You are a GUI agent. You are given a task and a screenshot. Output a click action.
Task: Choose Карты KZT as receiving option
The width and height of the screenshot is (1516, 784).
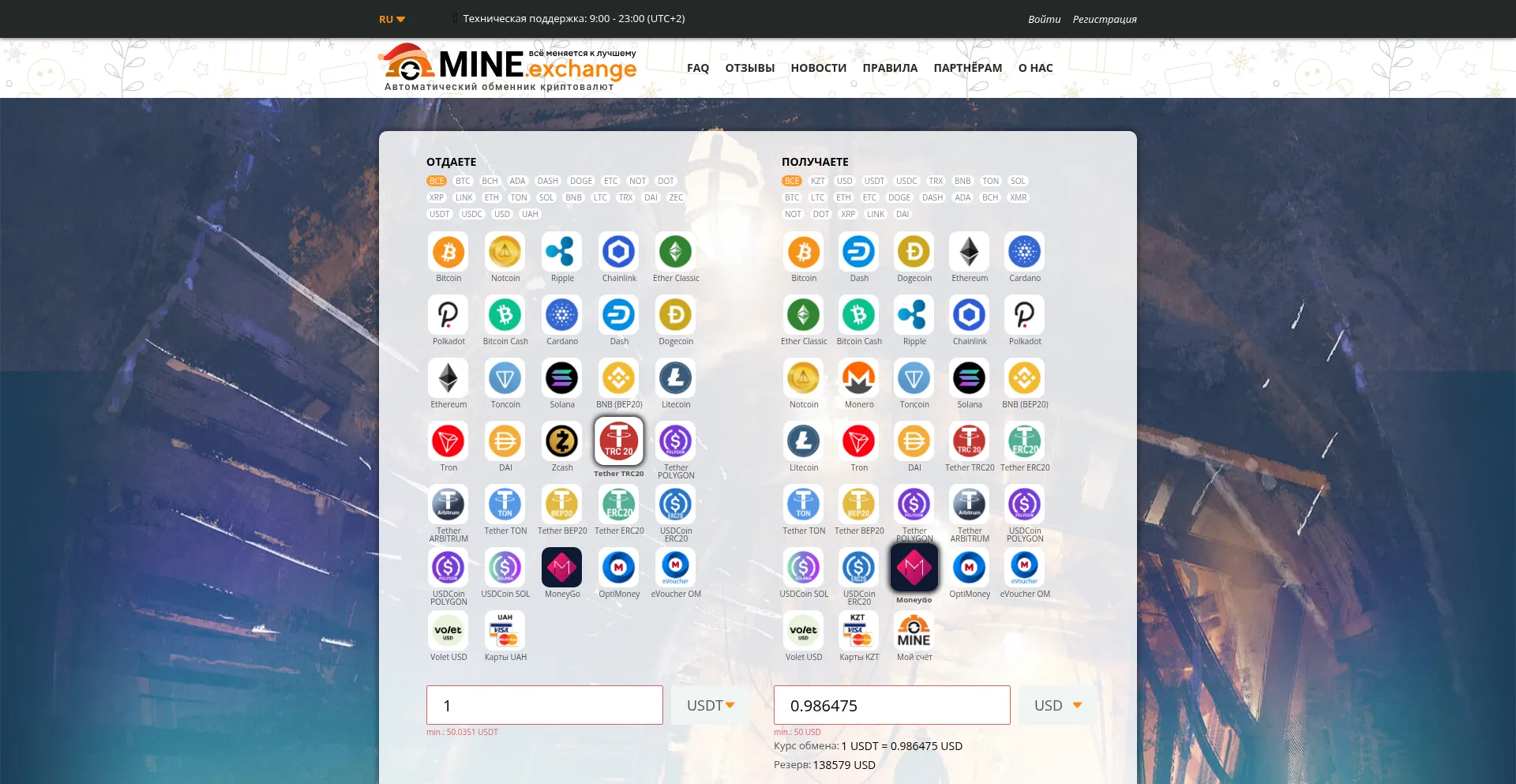pyautogui.click(x=858, y=630)
